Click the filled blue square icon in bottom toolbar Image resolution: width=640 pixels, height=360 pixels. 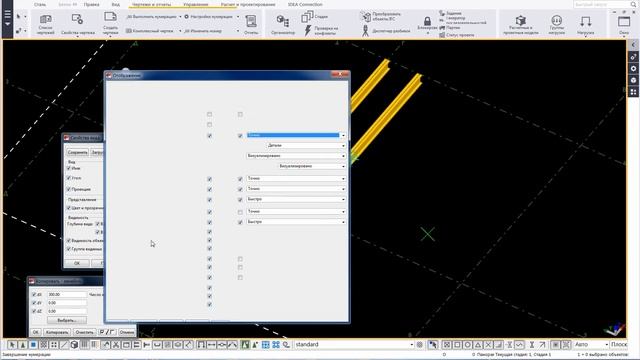[33, 345]
